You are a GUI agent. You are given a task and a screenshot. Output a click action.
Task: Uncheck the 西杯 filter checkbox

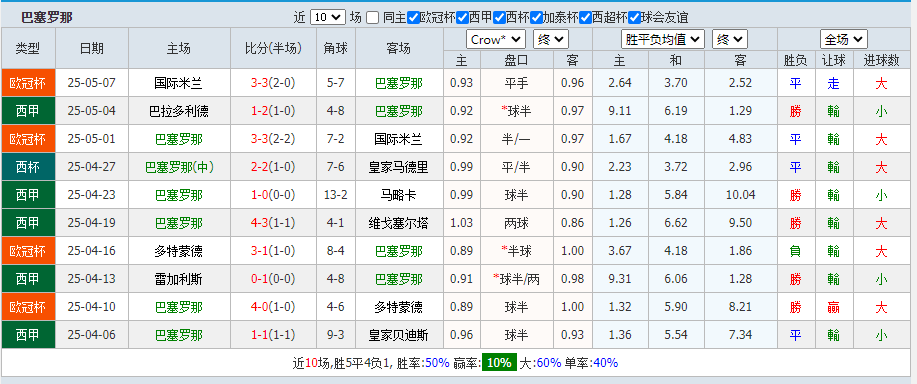(x=499, y=18)
